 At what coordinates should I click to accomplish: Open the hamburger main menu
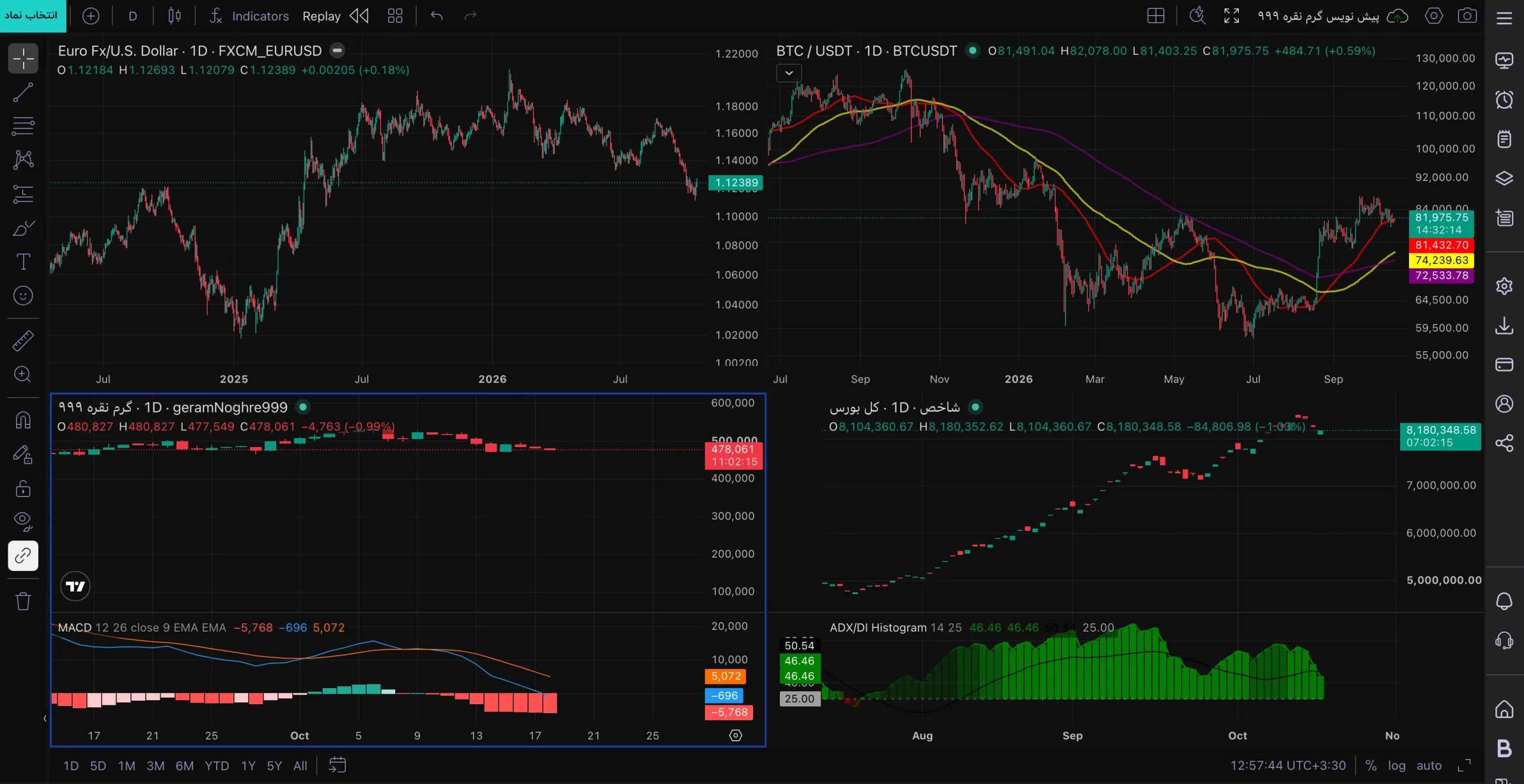coord(1504,18)
